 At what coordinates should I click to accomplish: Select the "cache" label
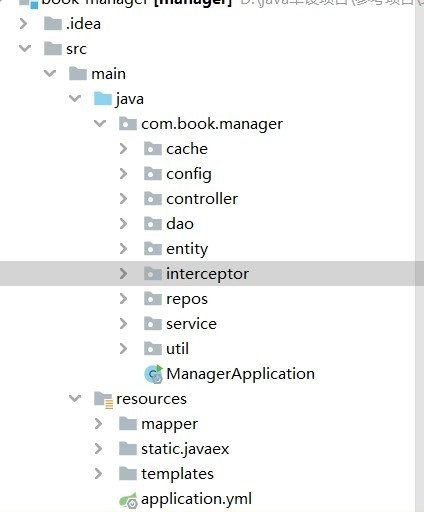click(187, 149)
